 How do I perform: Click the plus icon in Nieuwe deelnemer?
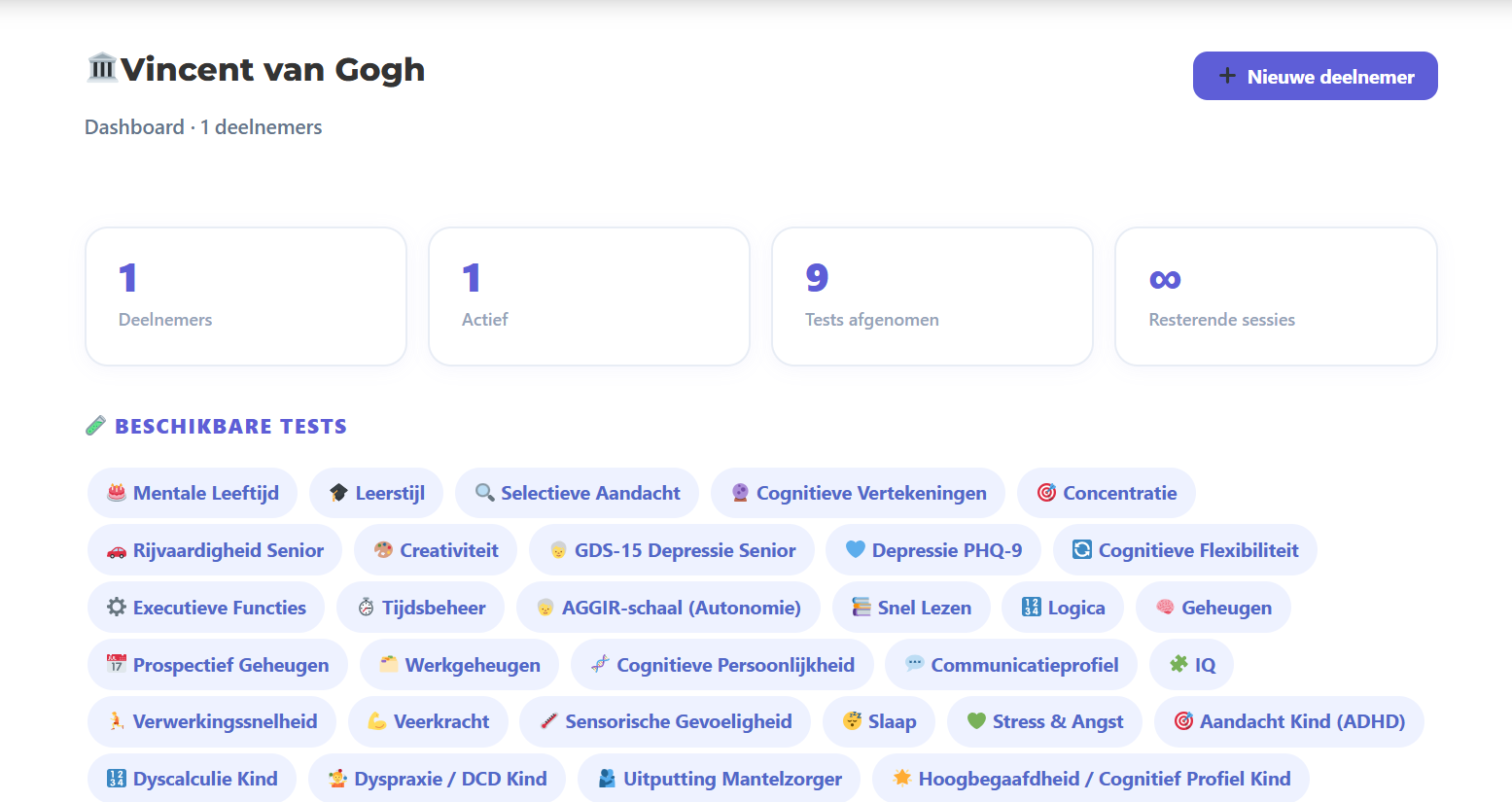(1227, 76)
